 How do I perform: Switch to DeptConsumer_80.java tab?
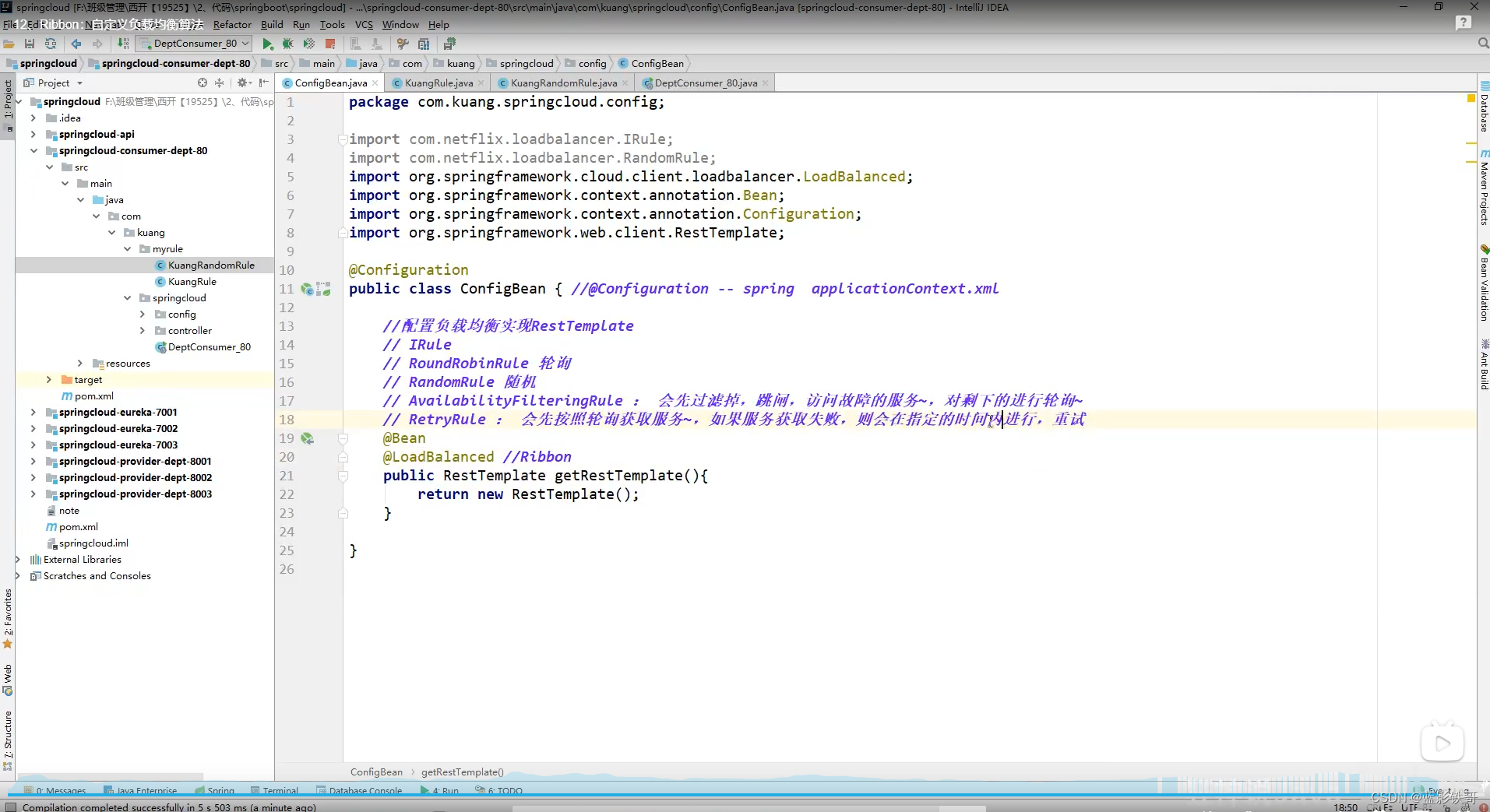[x=706, y=83]
